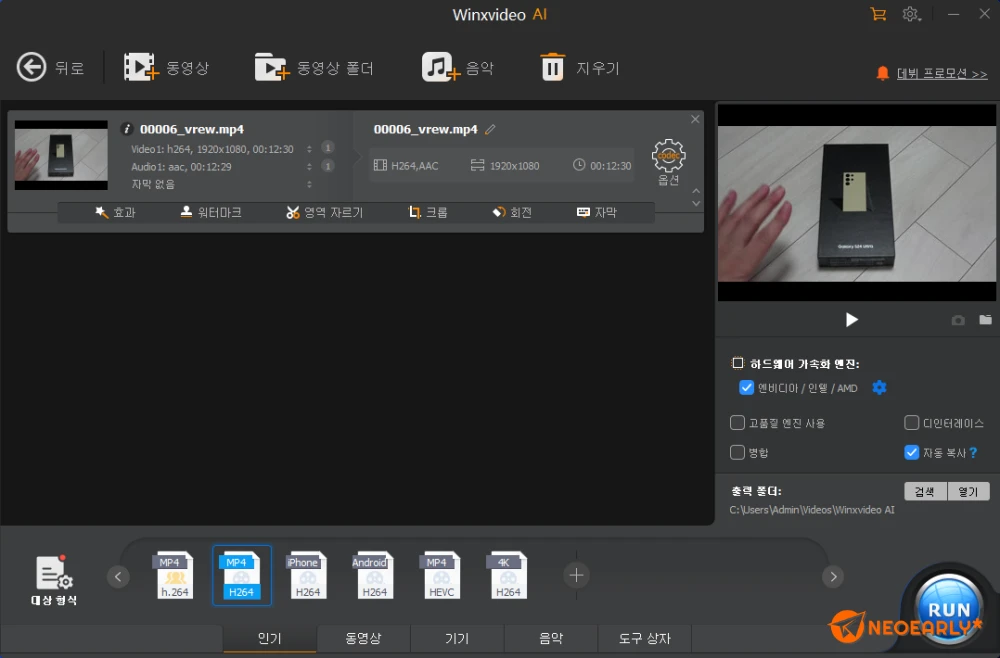Image resolution: width=1000 pixels, height=658 pixels.
Task: Select the 4K H264 preset
Action: pyautogui.click(x=508, y=575)
